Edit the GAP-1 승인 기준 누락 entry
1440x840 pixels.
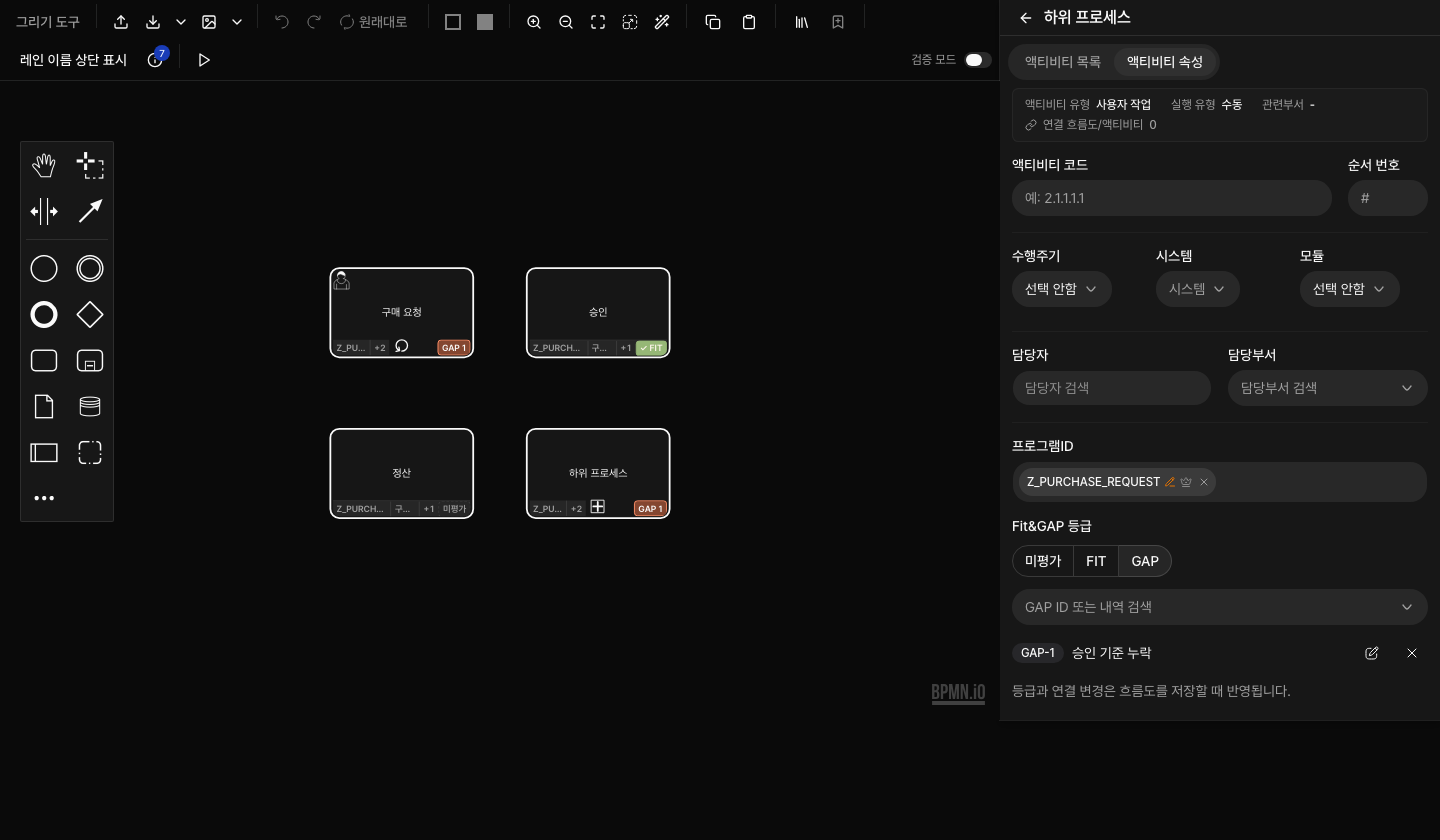(1372, 653)
